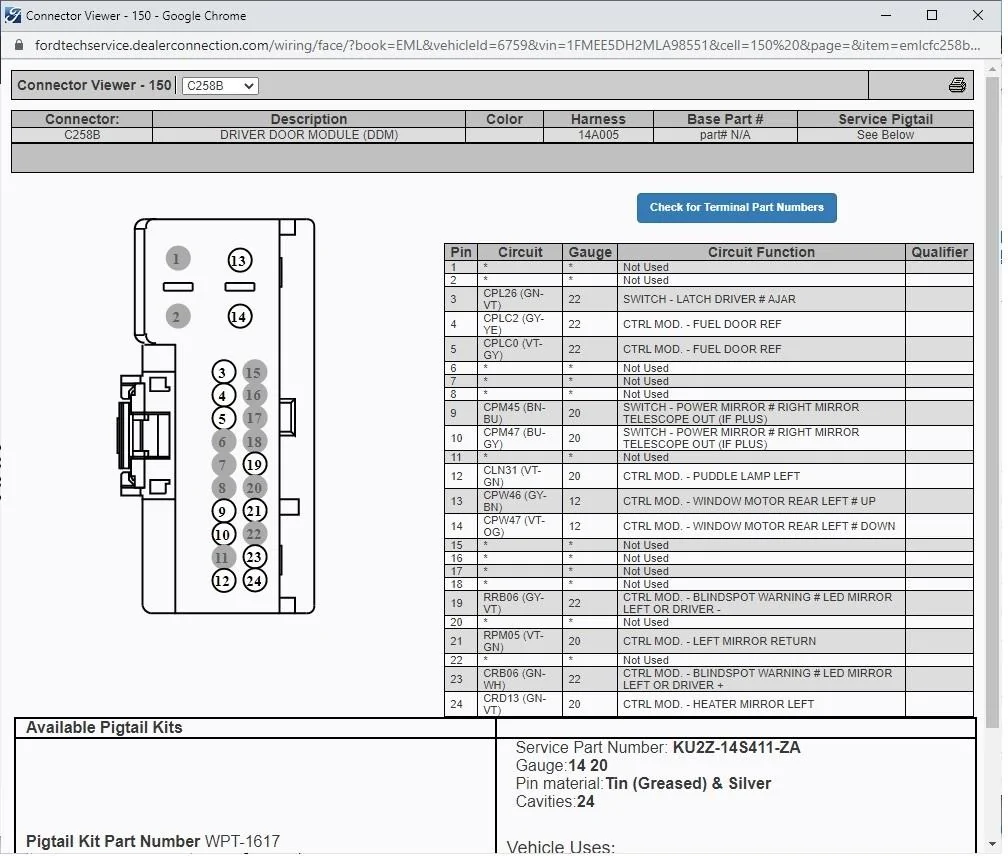Click pin 14 in the connector diagram
The image size is (1008, 856).
(239, 316)
